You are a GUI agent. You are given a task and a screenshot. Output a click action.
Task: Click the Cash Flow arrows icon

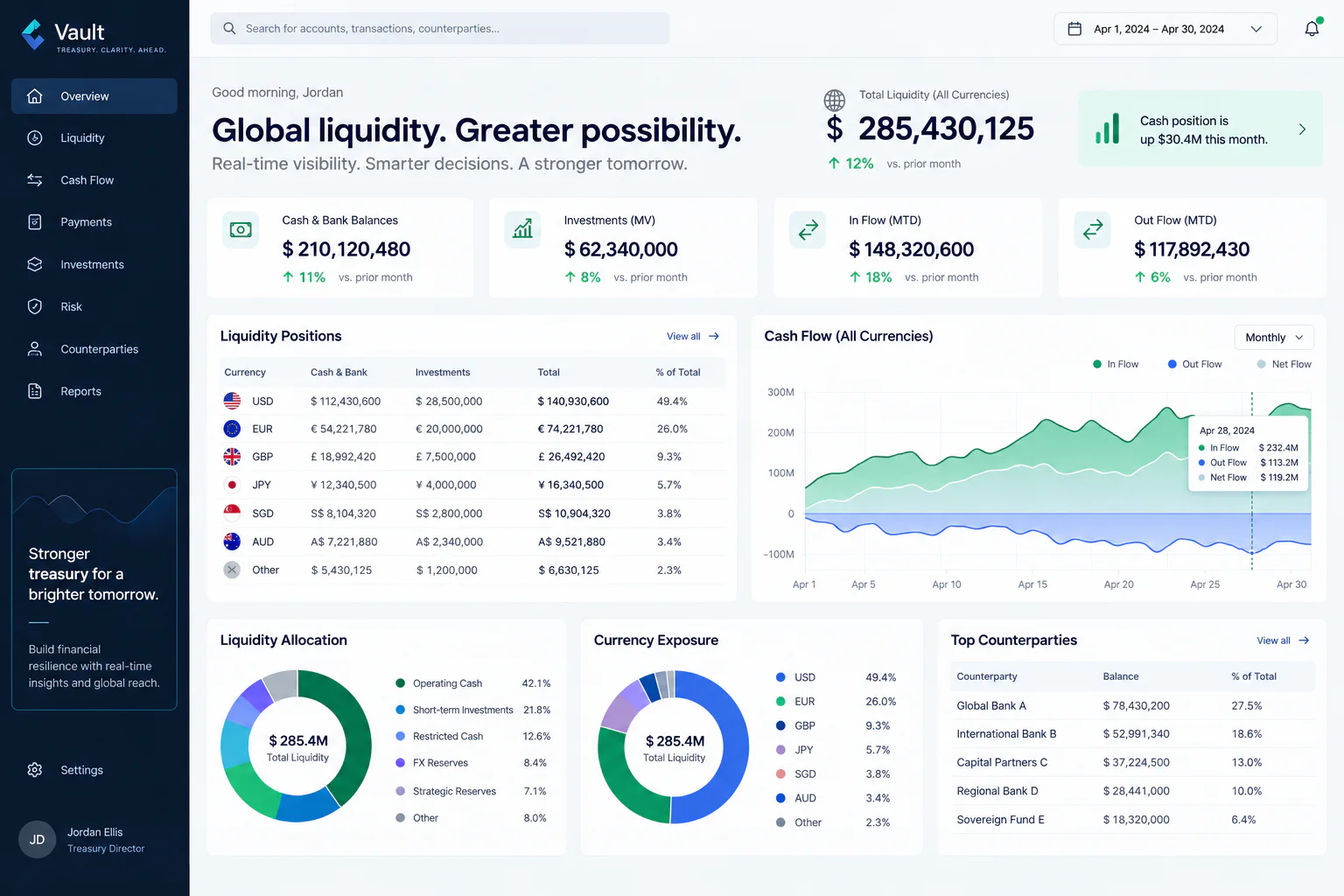pyautogui.click(x=35, y=180)
